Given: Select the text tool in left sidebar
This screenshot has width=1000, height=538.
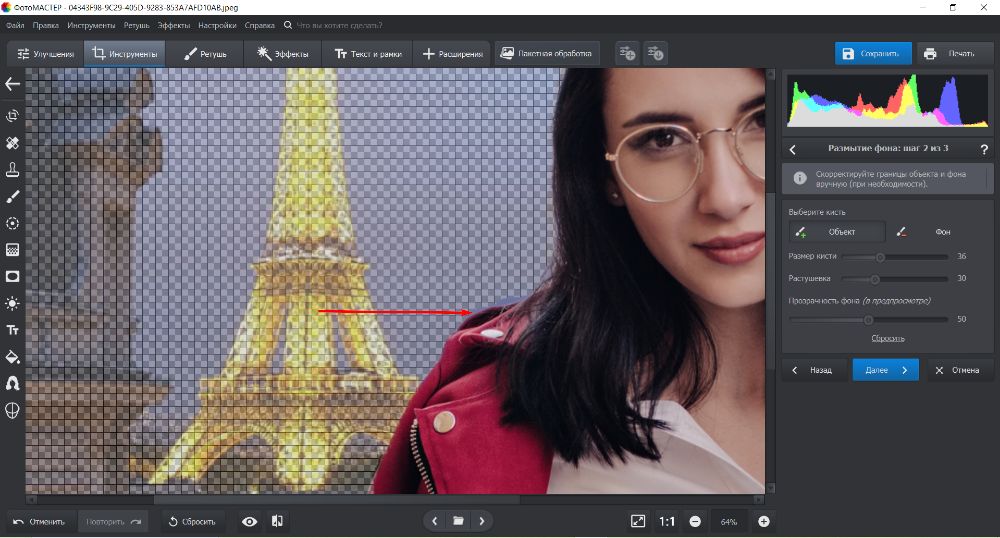Looking at the screenshot, I should click(x=13, y=329).
